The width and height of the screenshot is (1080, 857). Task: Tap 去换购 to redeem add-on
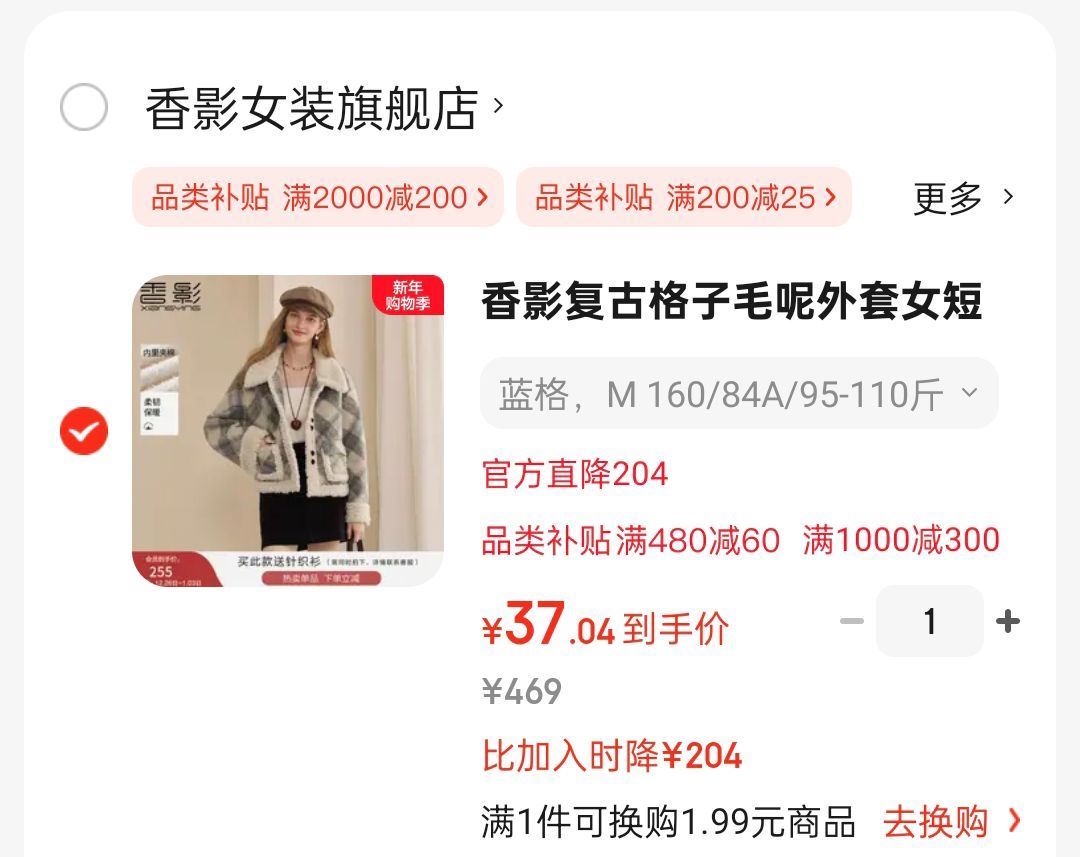click(935, 822)
